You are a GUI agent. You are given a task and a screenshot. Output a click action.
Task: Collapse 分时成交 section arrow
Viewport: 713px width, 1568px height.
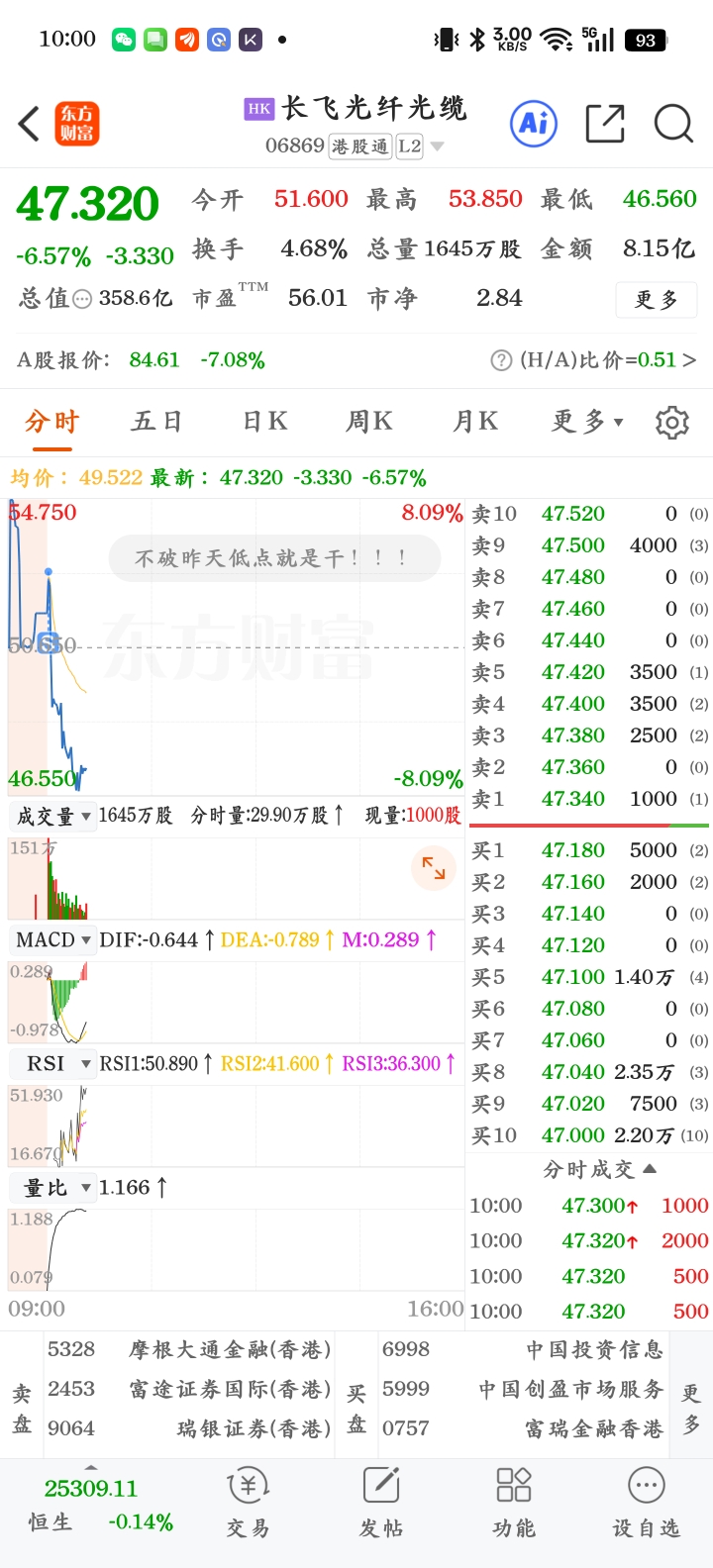coord(650,1169)
